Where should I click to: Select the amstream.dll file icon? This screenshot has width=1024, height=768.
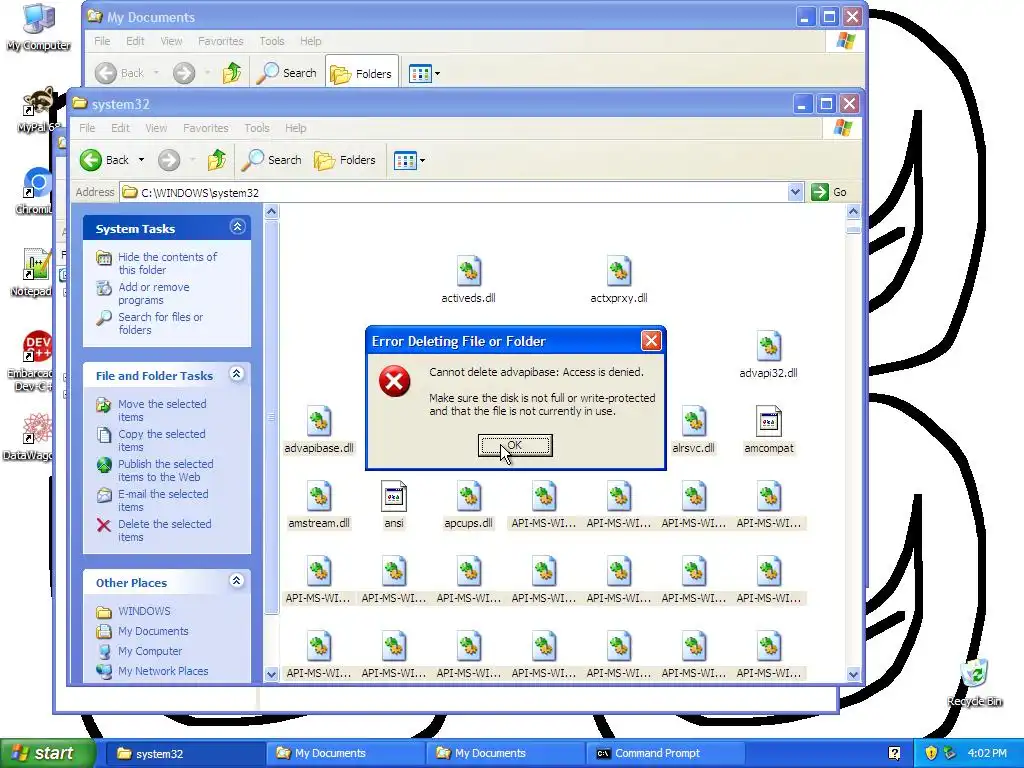[319, 496]
